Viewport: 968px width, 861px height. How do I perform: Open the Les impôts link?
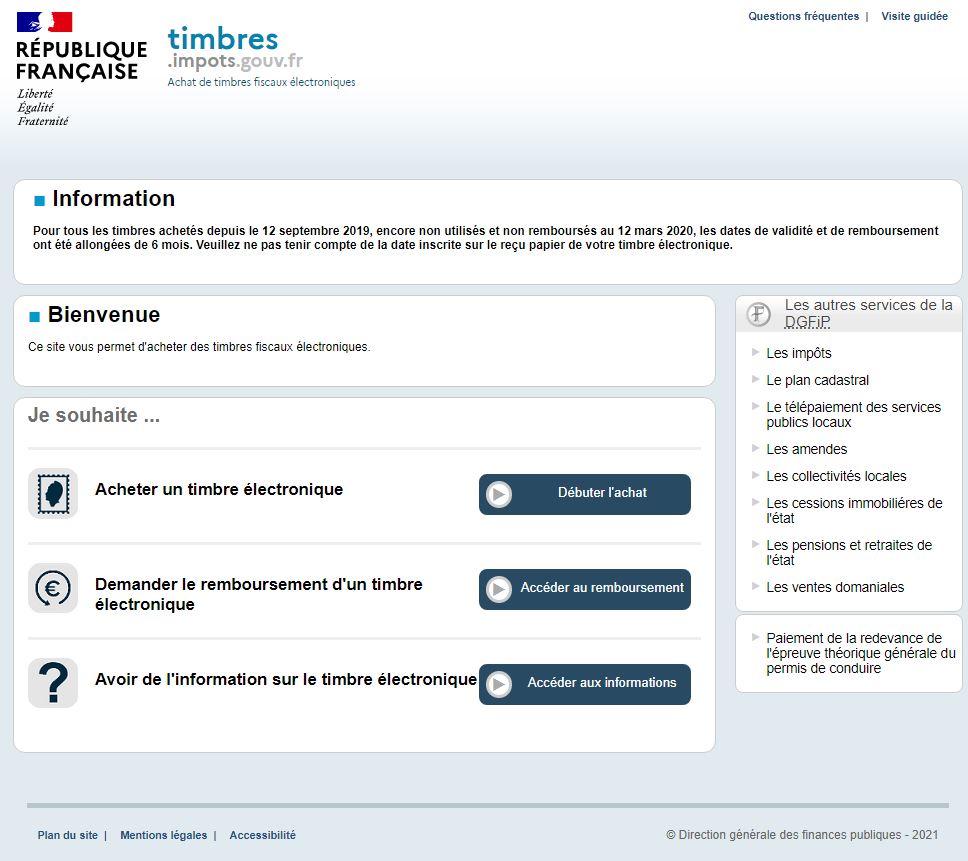click(x=799, y=353)
